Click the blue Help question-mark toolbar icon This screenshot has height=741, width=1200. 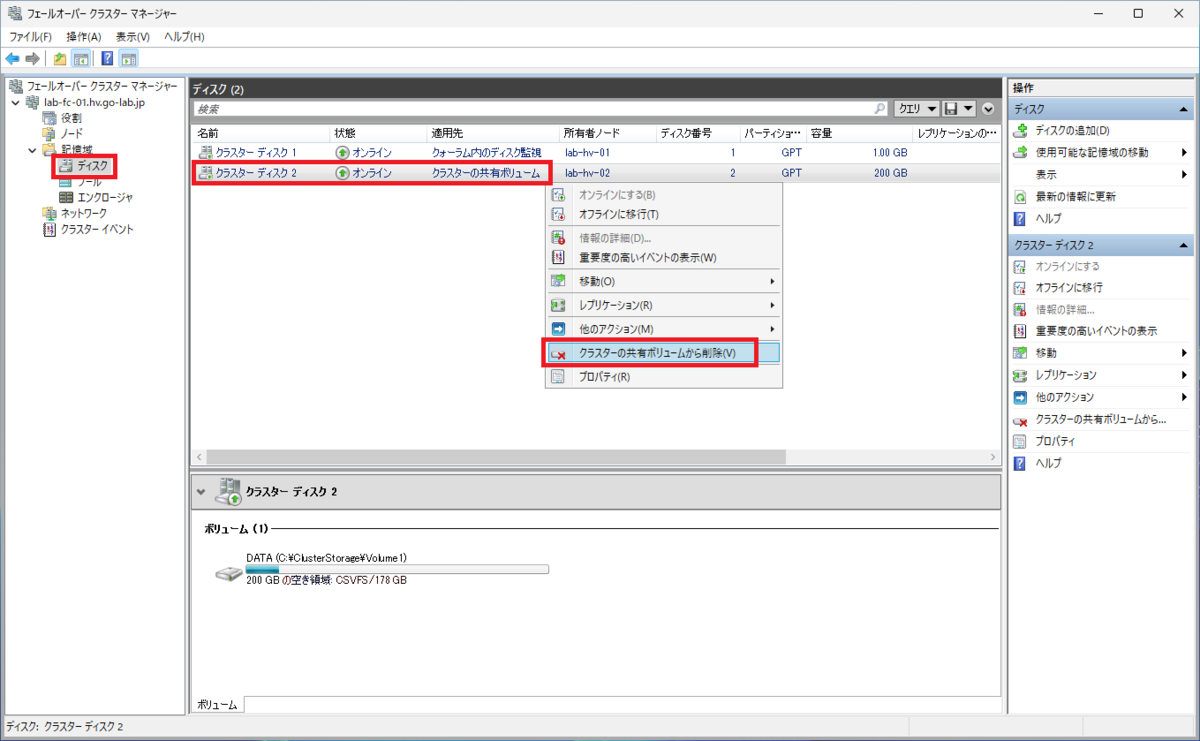pos(107,58)
